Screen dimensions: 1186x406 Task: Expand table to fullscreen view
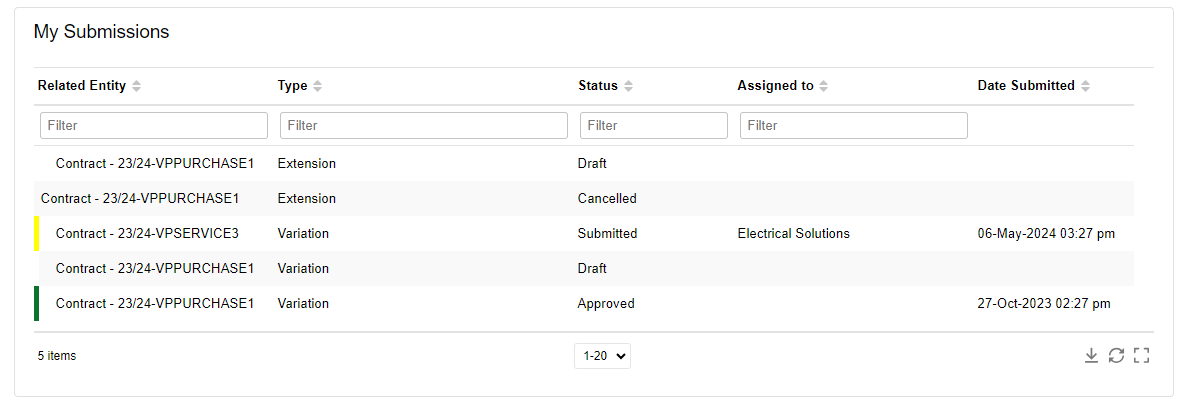(x=1141, y=355)
